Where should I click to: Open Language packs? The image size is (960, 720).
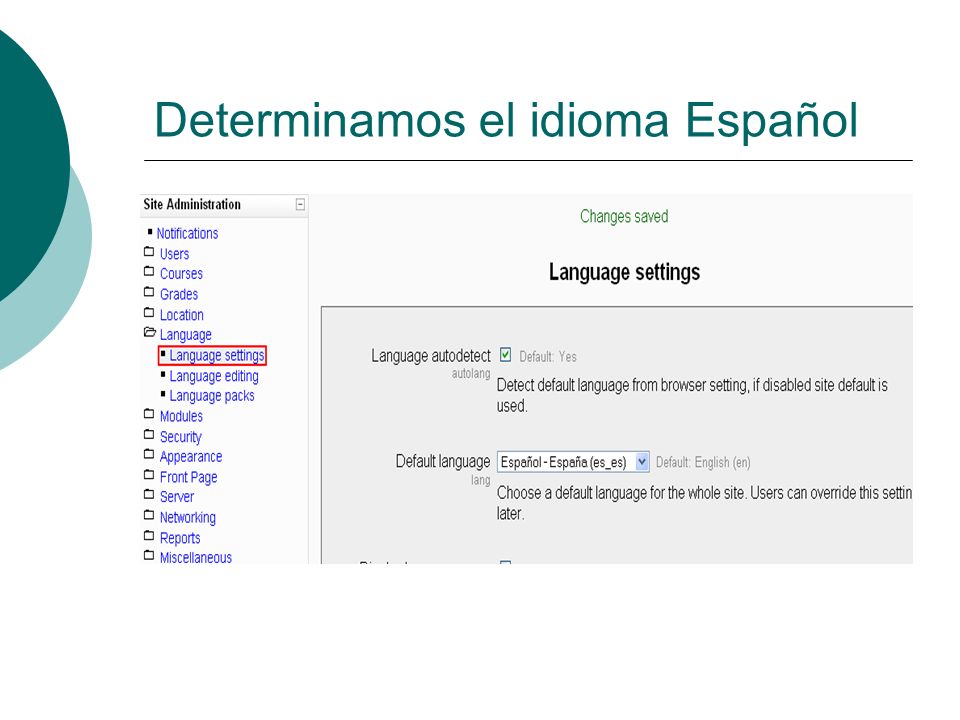click(212, 396)
